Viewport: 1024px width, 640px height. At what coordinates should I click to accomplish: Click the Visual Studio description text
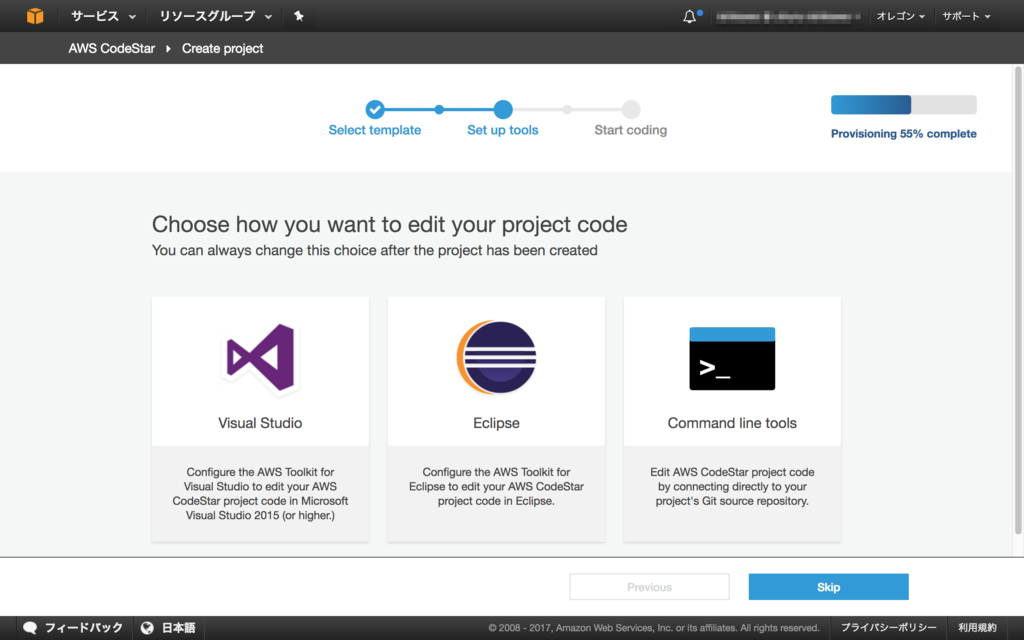coord(260,494)
